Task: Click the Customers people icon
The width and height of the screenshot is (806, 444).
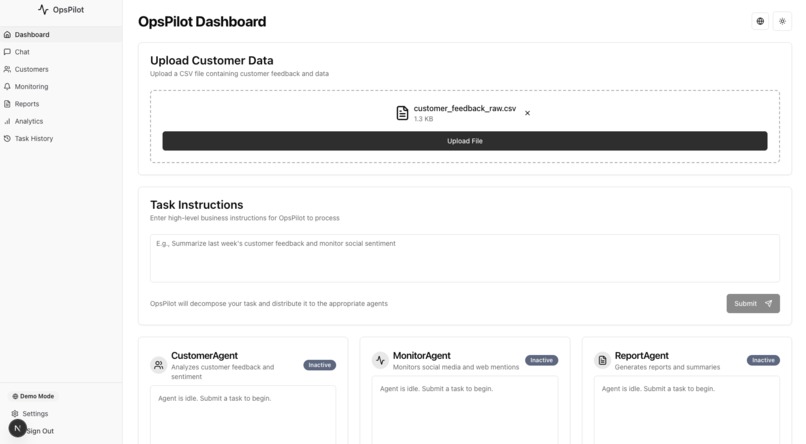Action: (7, 69)
